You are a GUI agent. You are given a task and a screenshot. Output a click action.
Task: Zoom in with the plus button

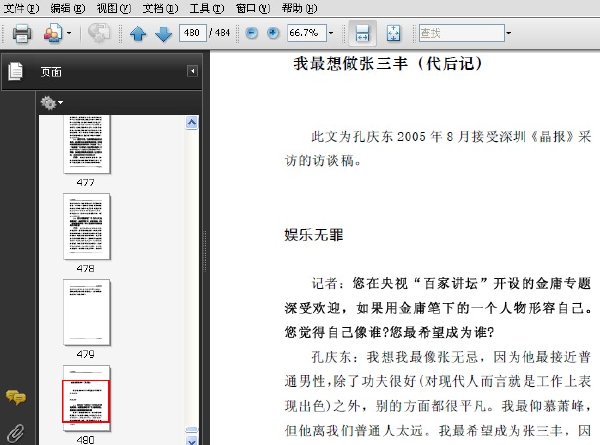point(273,33)
